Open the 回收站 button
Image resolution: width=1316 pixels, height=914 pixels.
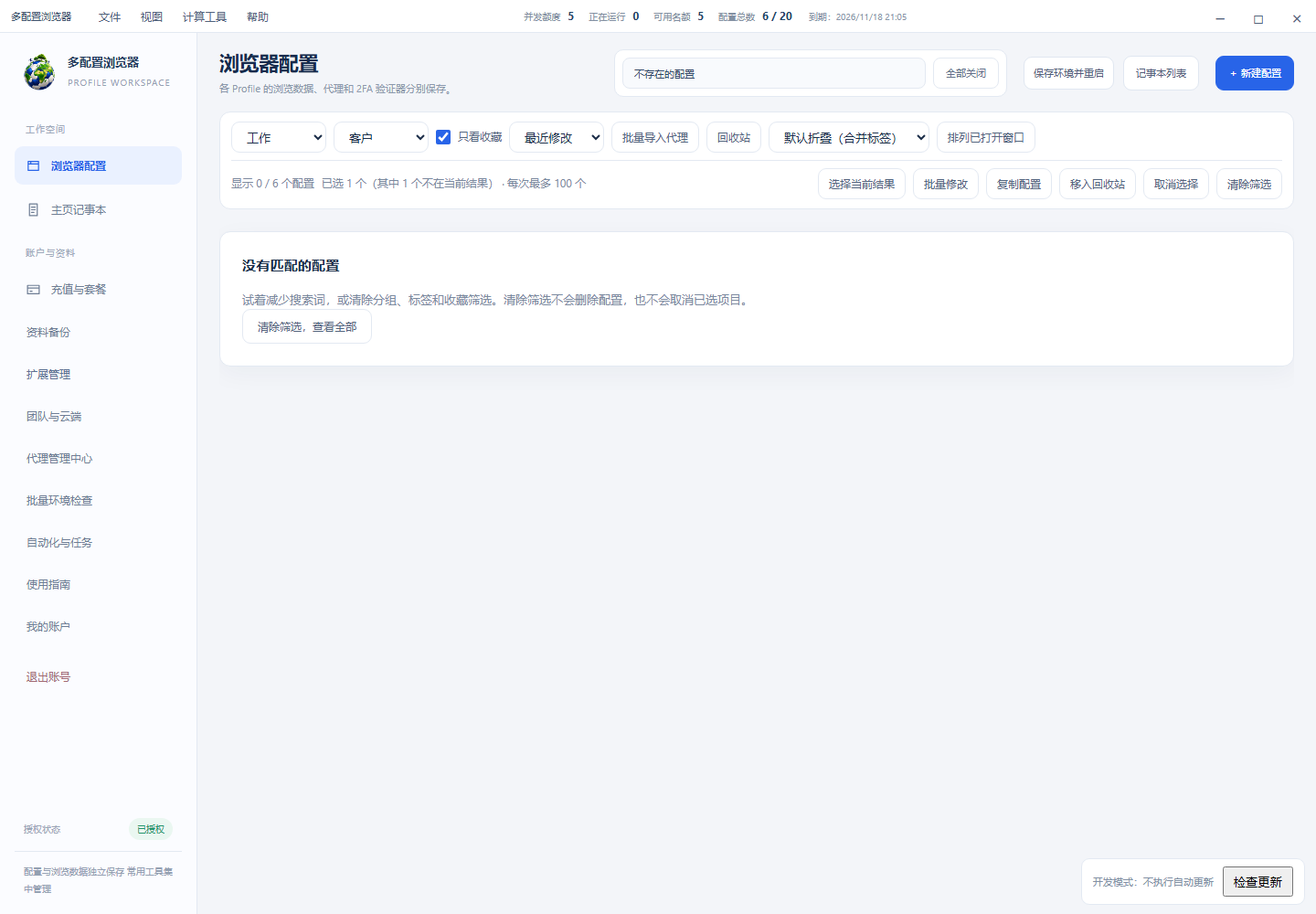734,138
